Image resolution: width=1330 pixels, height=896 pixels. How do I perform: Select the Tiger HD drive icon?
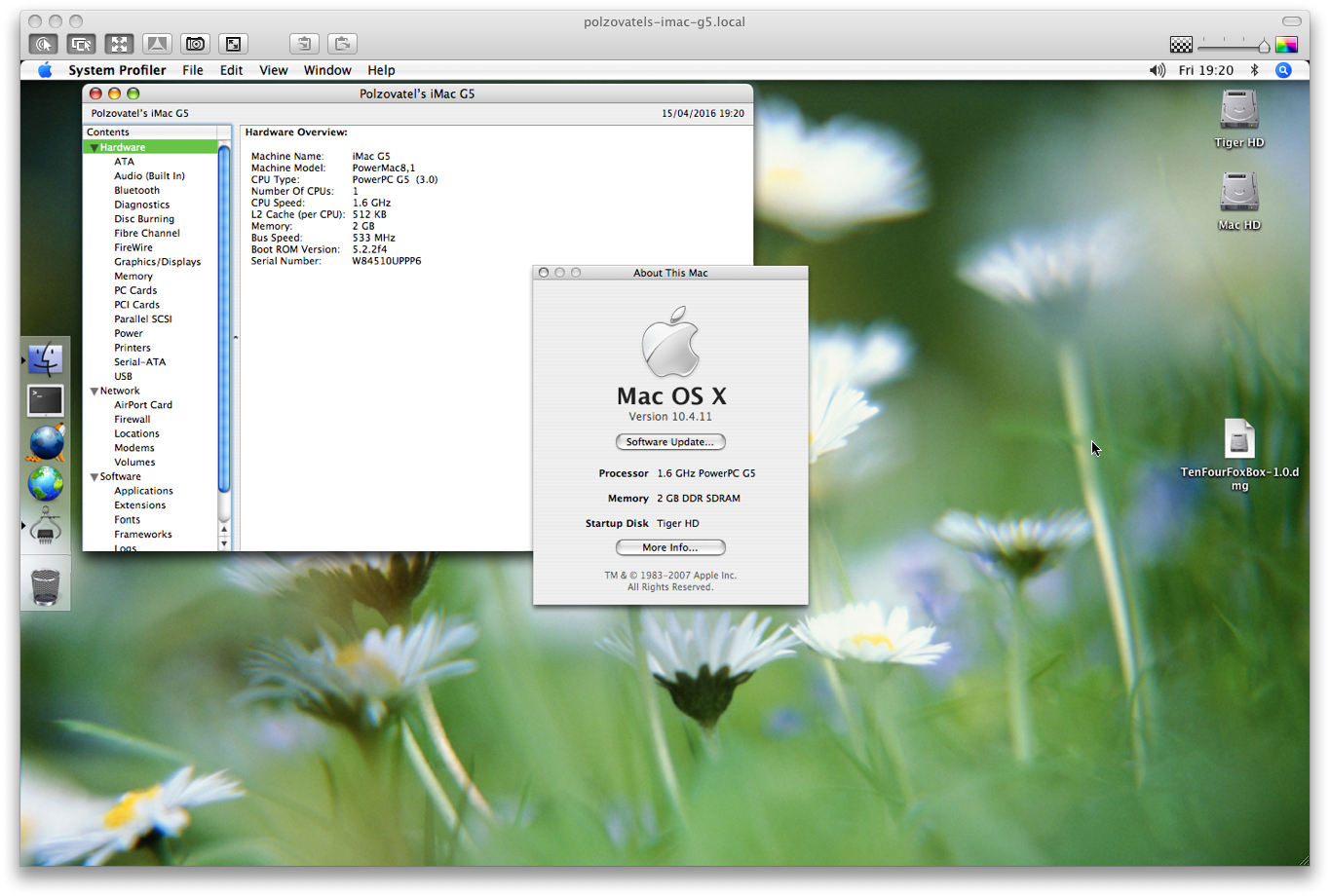coord(1238,110)
